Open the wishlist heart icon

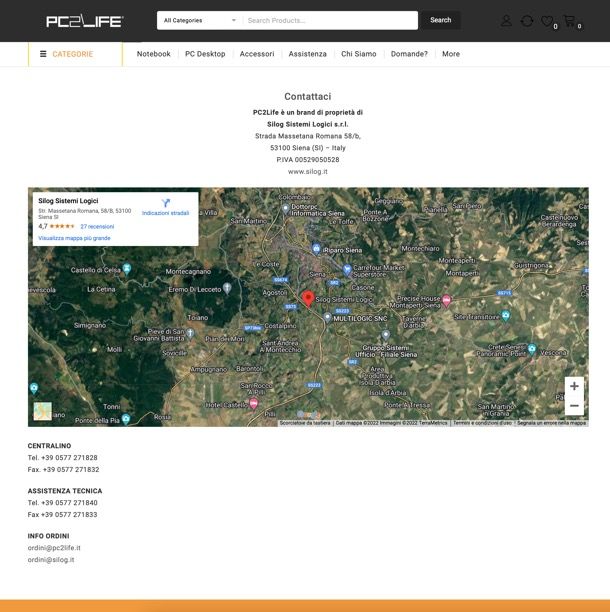click(x=547, y=21)
